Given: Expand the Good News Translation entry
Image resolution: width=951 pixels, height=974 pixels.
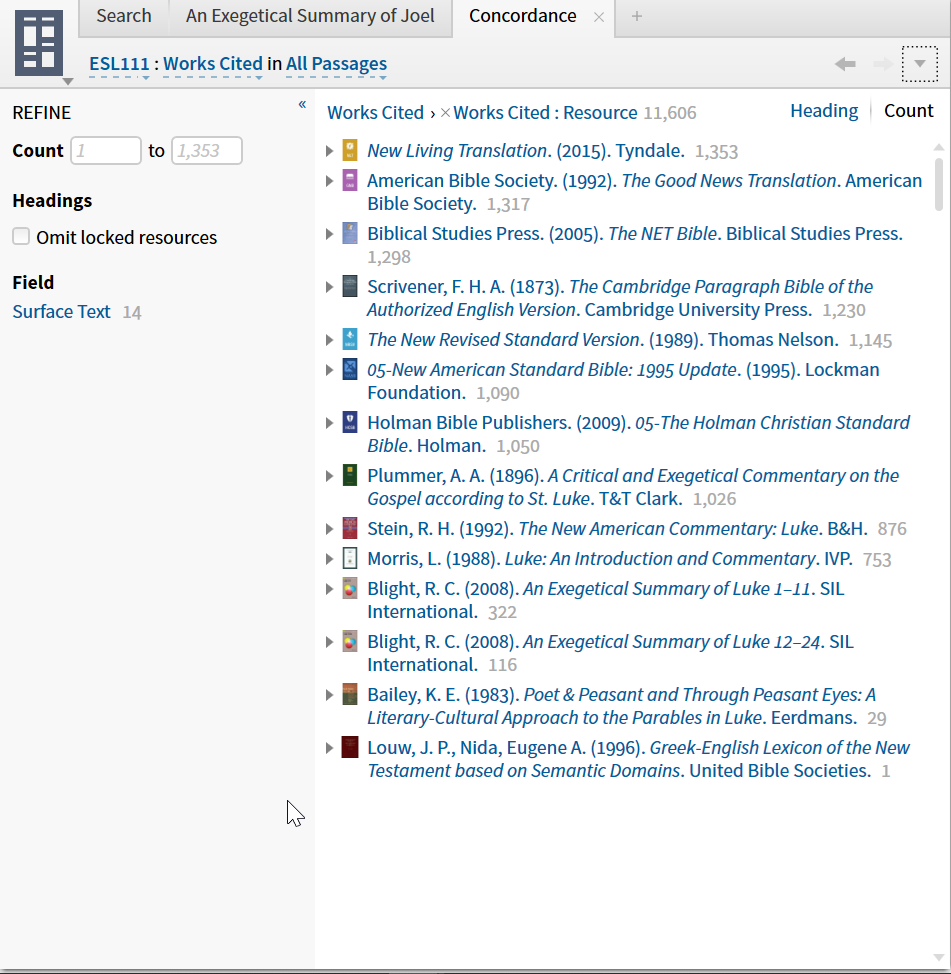Looking at the screenshot, I should pos(330,180).
